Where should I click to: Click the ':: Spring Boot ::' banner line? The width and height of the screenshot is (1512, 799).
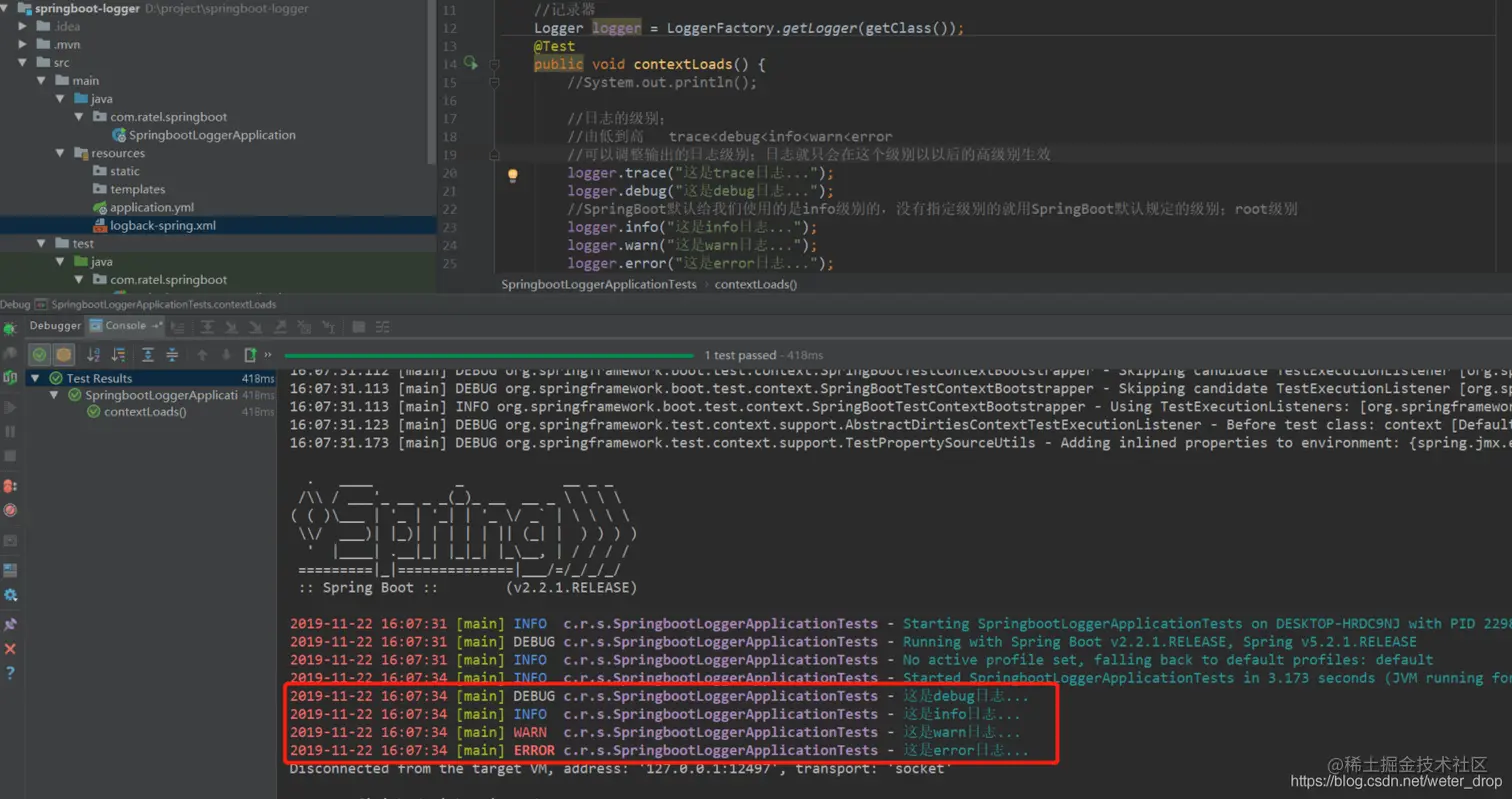click(368, 587)
